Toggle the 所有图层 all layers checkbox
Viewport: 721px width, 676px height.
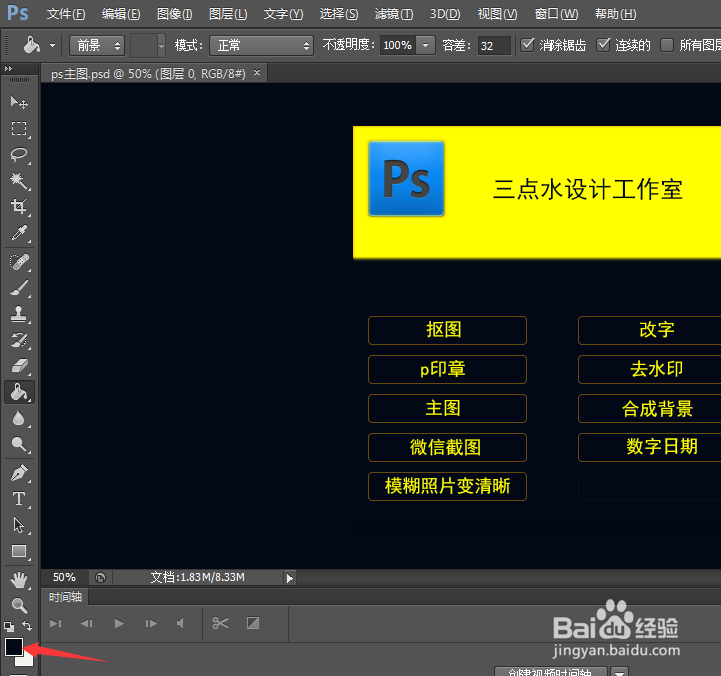pos(667,45)
